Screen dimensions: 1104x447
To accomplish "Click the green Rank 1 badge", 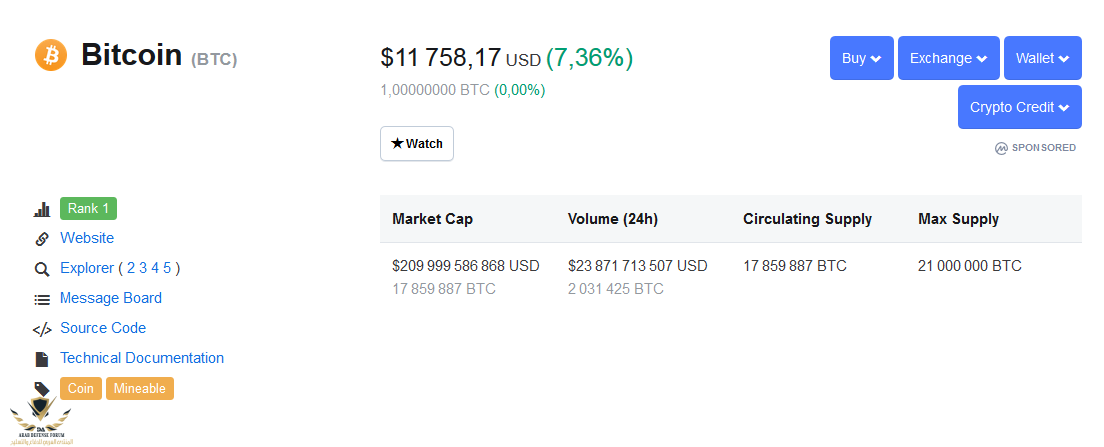I will point(88,208).
